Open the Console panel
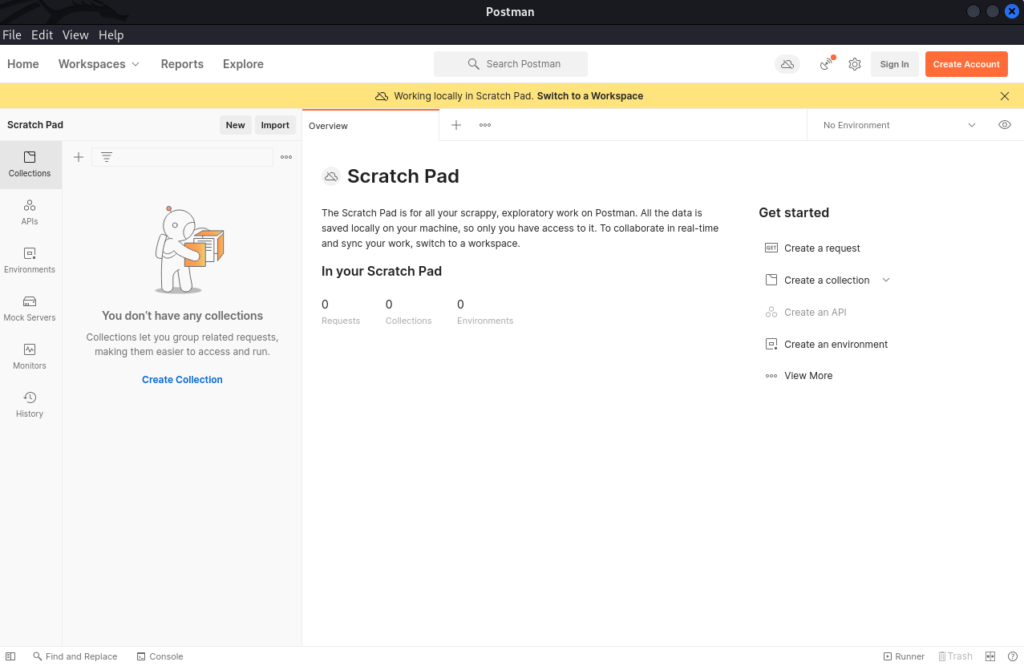This screenshot has width=1024, height=666. 160,656
